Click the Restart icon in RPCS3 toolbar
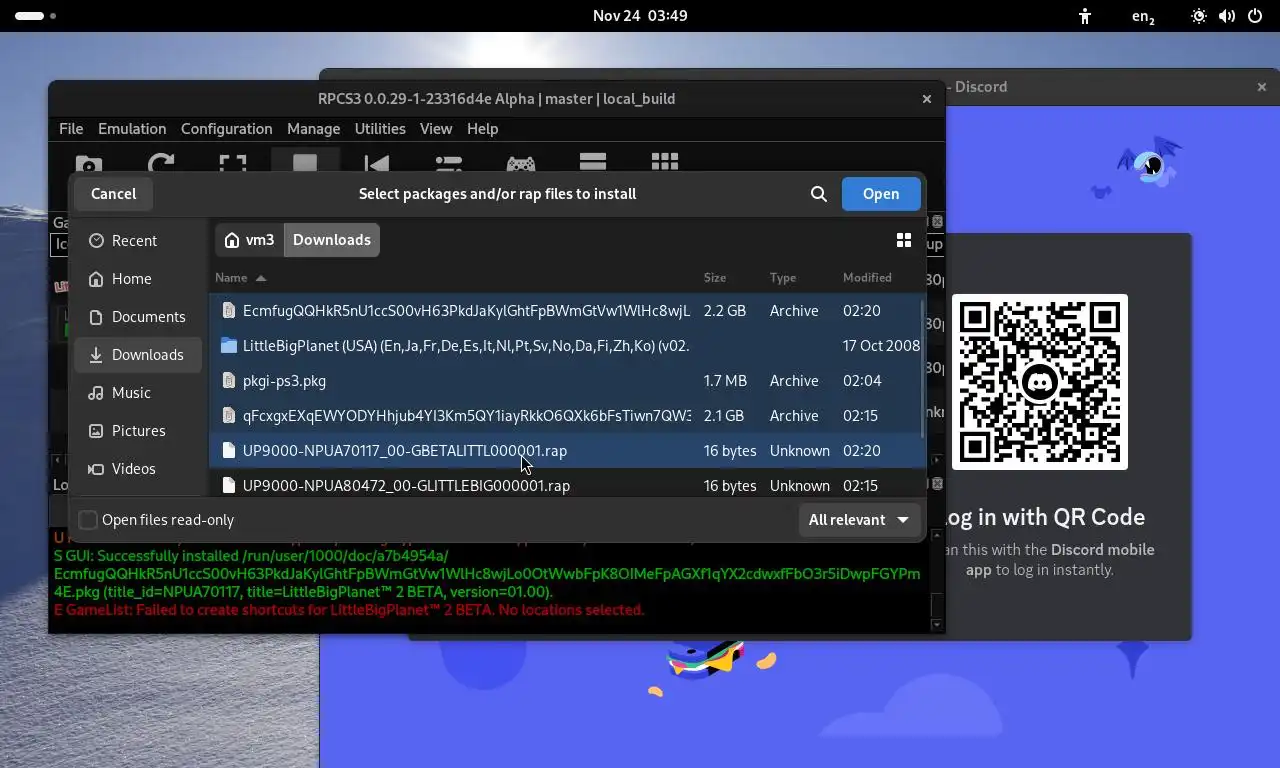Image resolution: width=1280 pixels, height=768 pixels. [x=376, y=164]
